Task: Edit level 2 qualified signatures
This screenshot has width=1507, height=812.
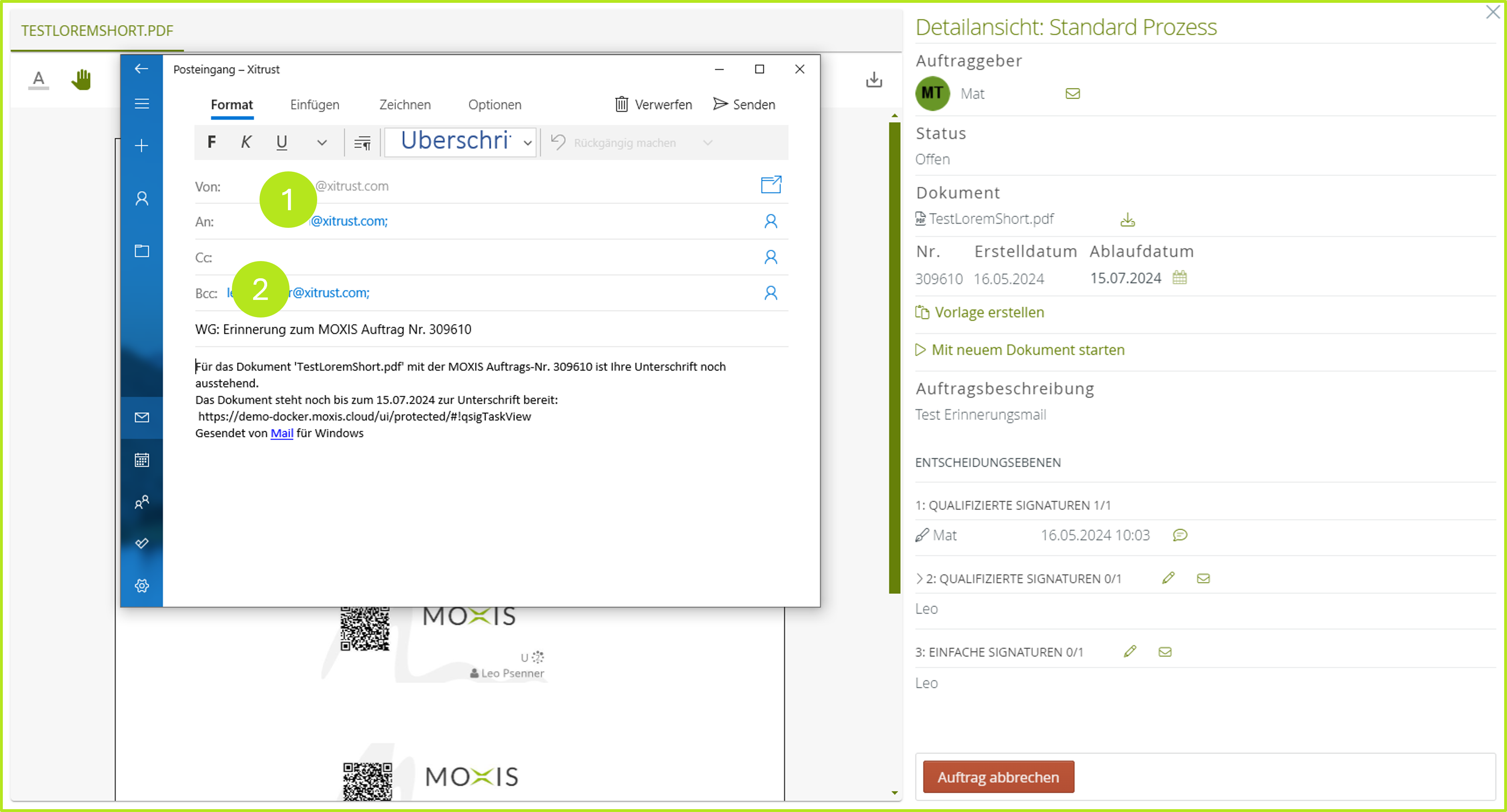Action: coord(1168,578)
